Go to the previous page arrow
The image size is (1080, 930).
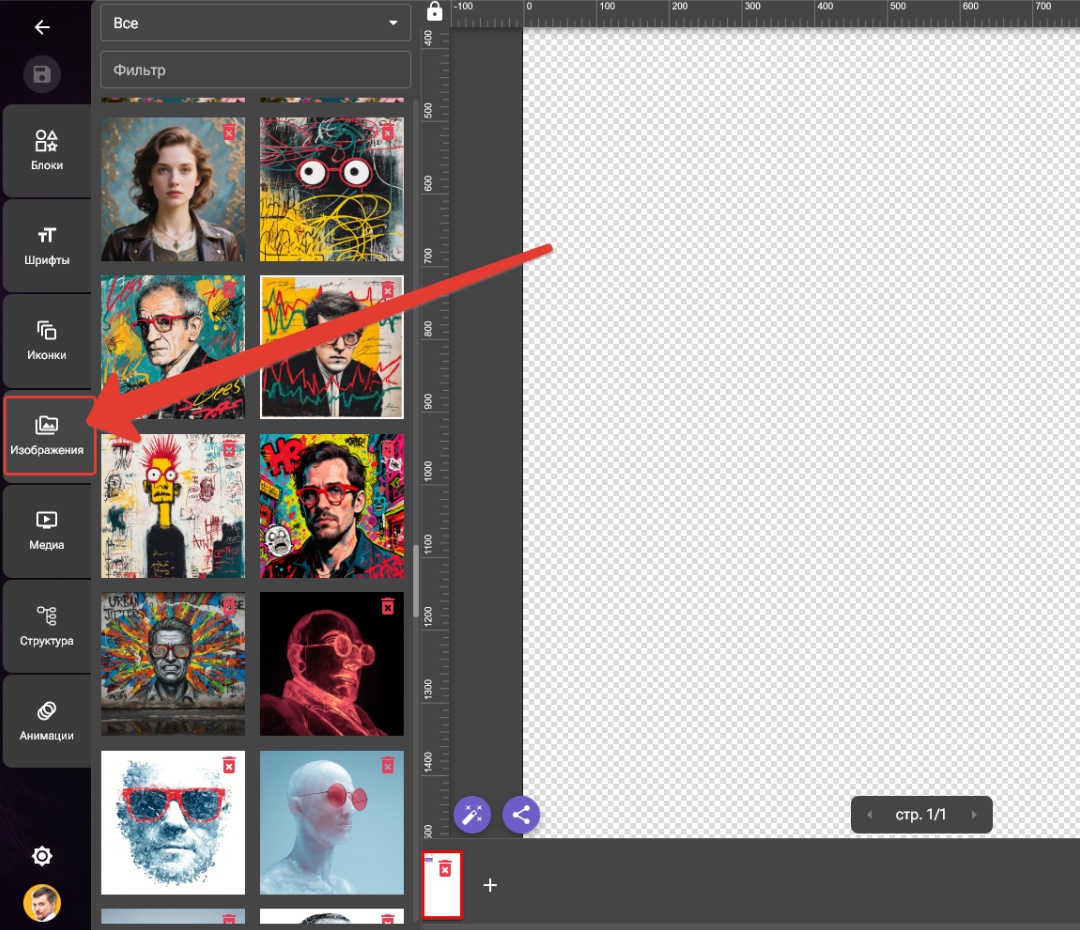pos(869,815)
